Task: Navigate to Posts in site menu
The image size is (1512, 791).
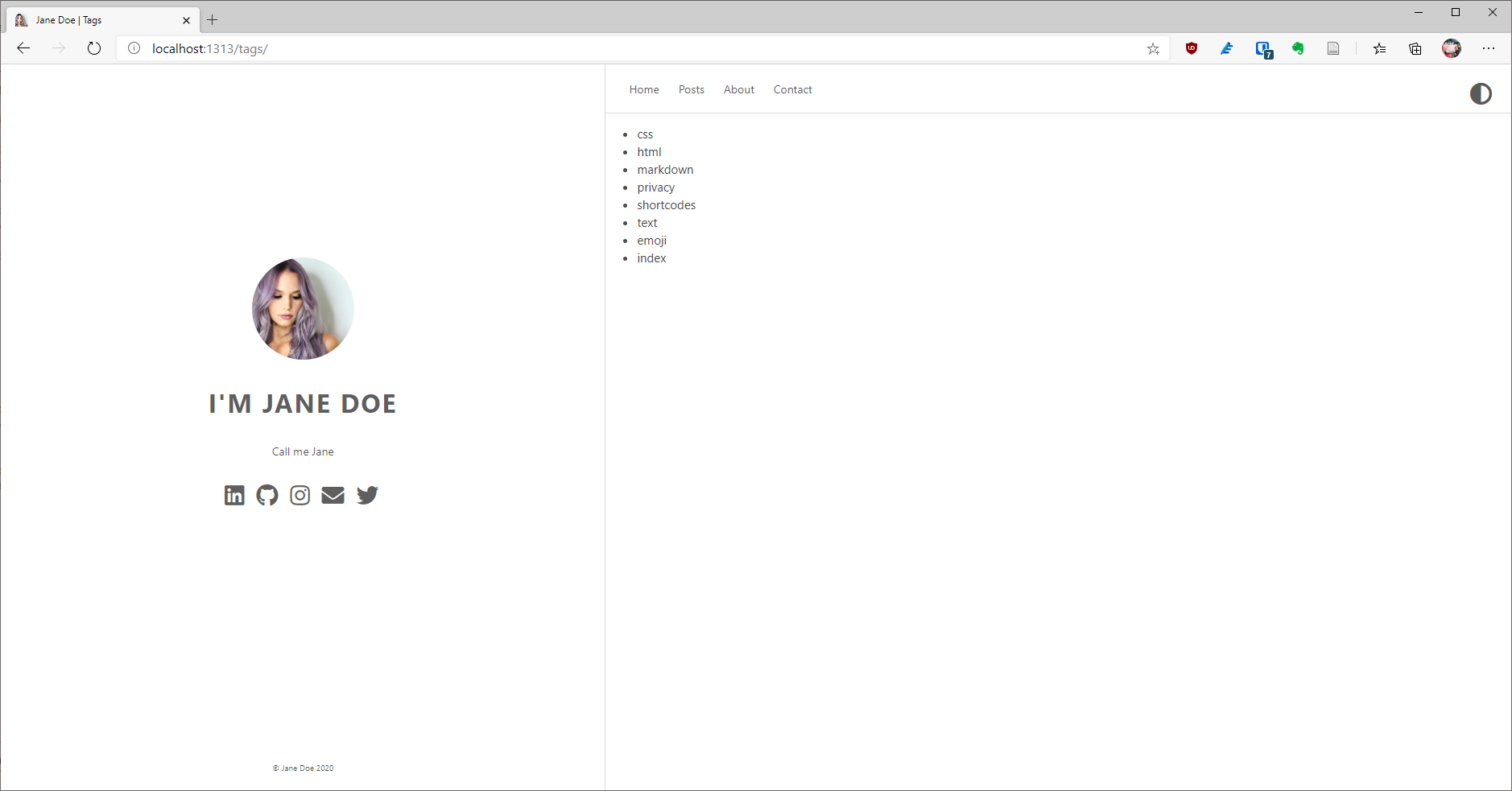Action: click(x=692, y=89)
